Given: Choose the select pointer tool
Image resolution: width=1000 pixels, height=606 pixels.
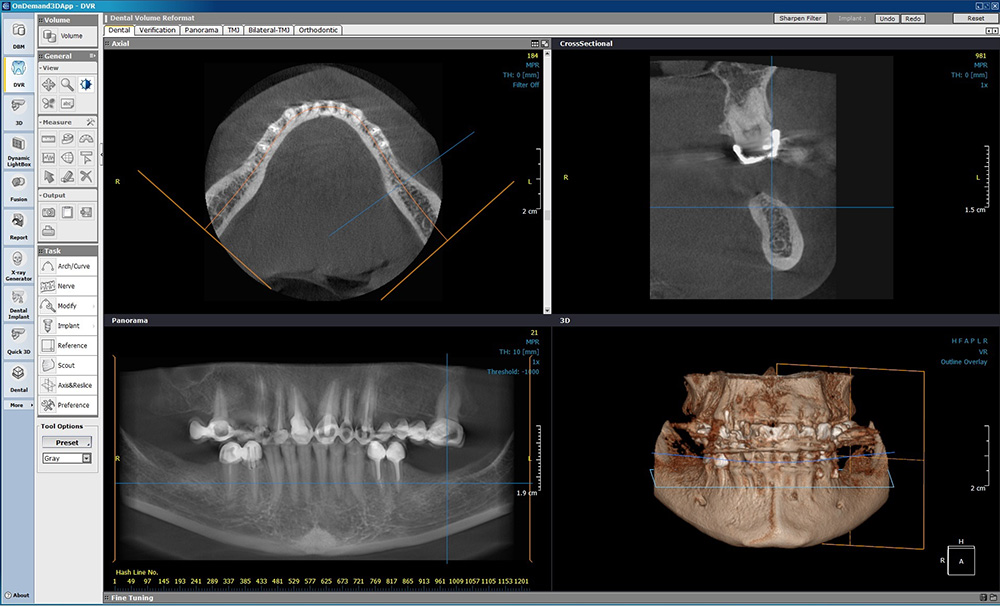Looking at the screenshot, I should (x=48, y=177).
